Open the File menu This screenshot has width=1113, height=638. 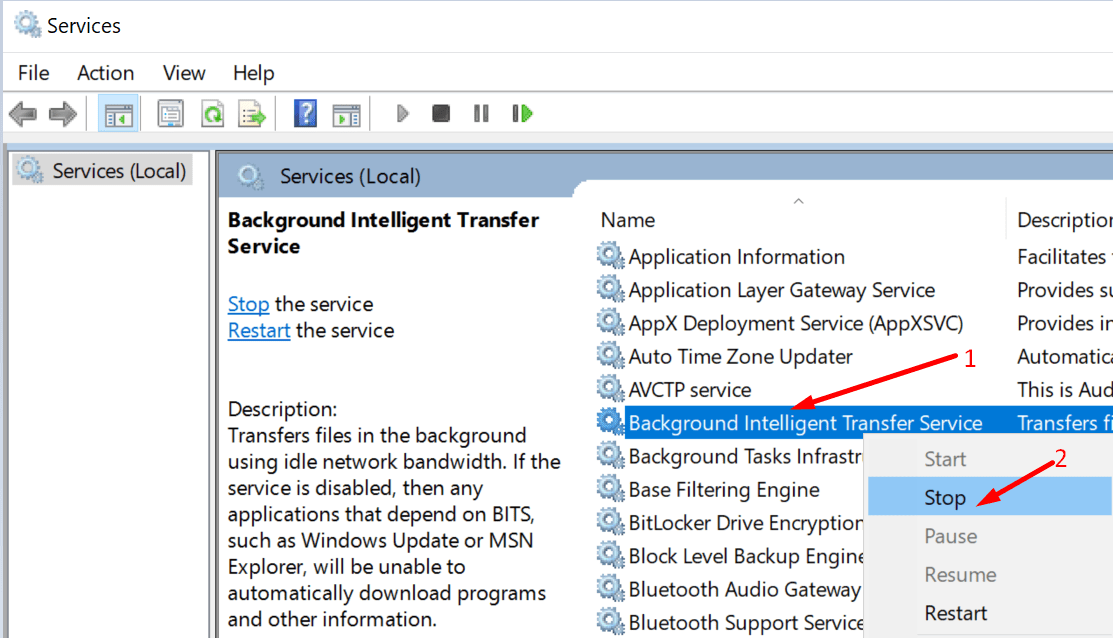click(x=33, y=73)
